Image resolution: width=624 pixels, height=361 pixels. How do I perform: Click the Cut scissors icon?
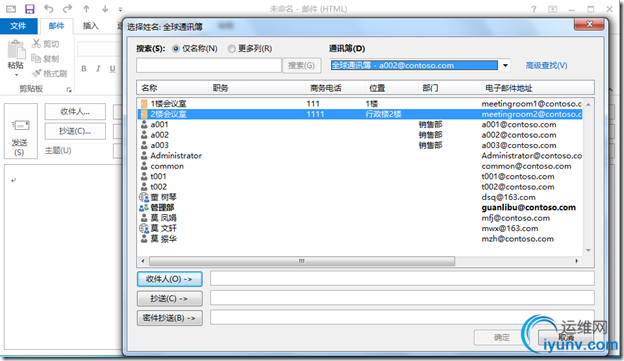click(37, 43)
